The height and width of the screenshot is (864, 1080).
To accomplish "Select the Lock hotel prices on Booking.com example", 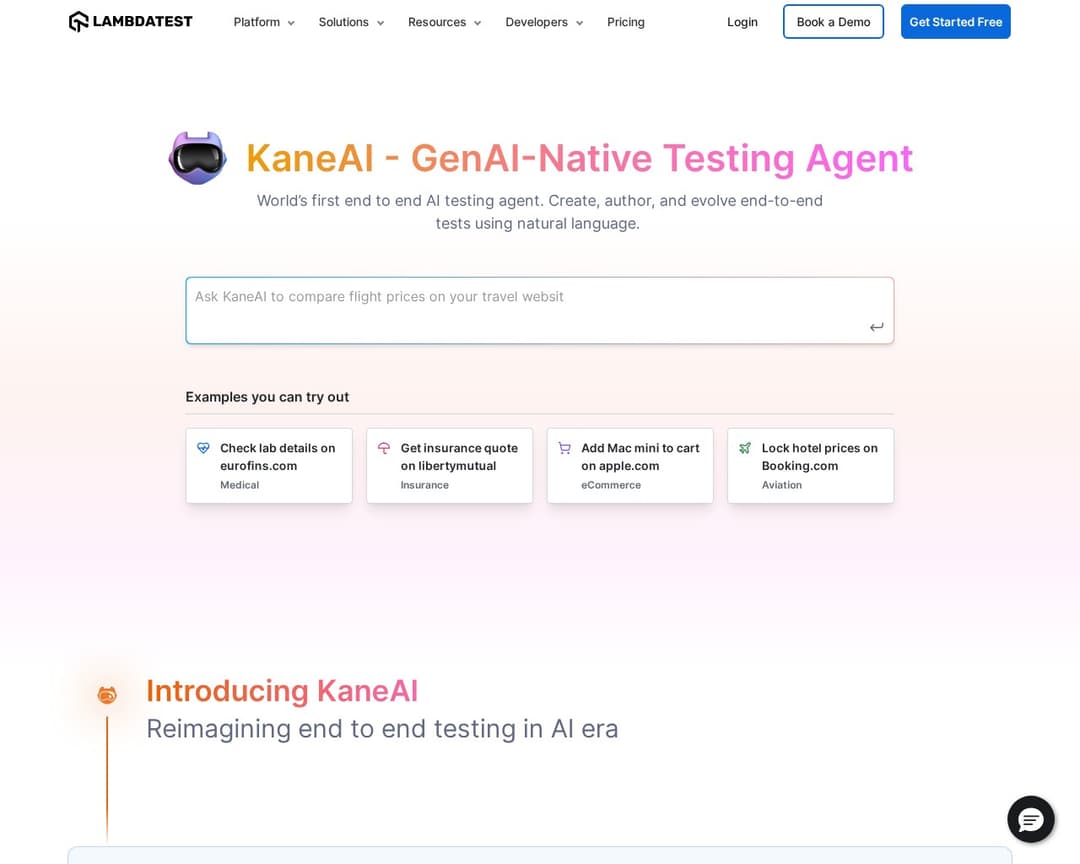I will click(810, 465).
